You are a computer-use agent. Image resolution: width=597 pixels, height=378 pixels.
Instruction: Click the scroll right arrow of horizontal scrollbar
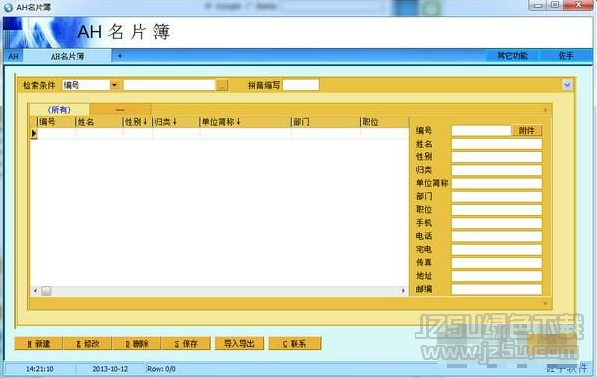point(403,291)
